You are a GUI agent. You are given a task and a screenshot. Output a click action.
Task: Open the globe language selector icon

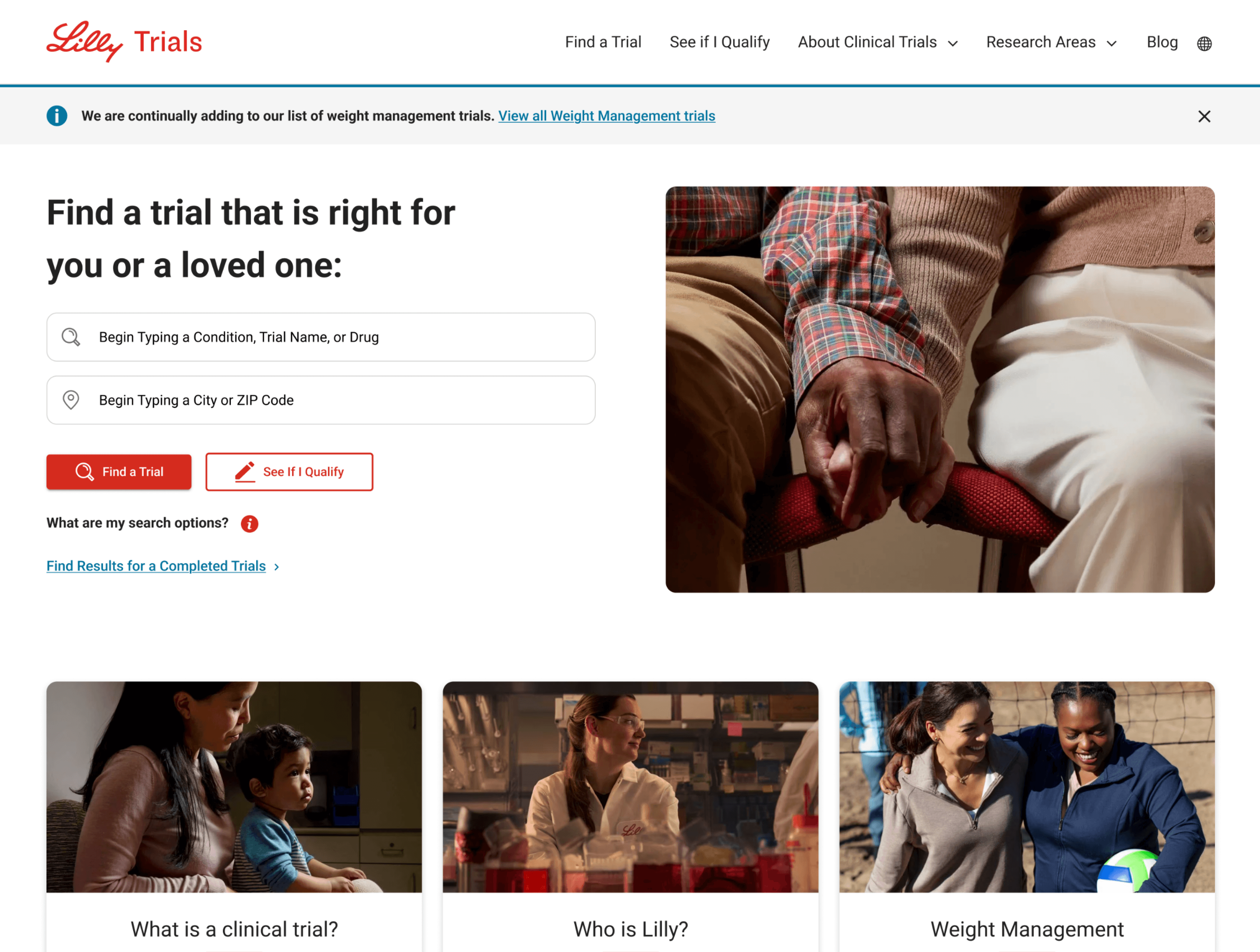pos(1204,43)
